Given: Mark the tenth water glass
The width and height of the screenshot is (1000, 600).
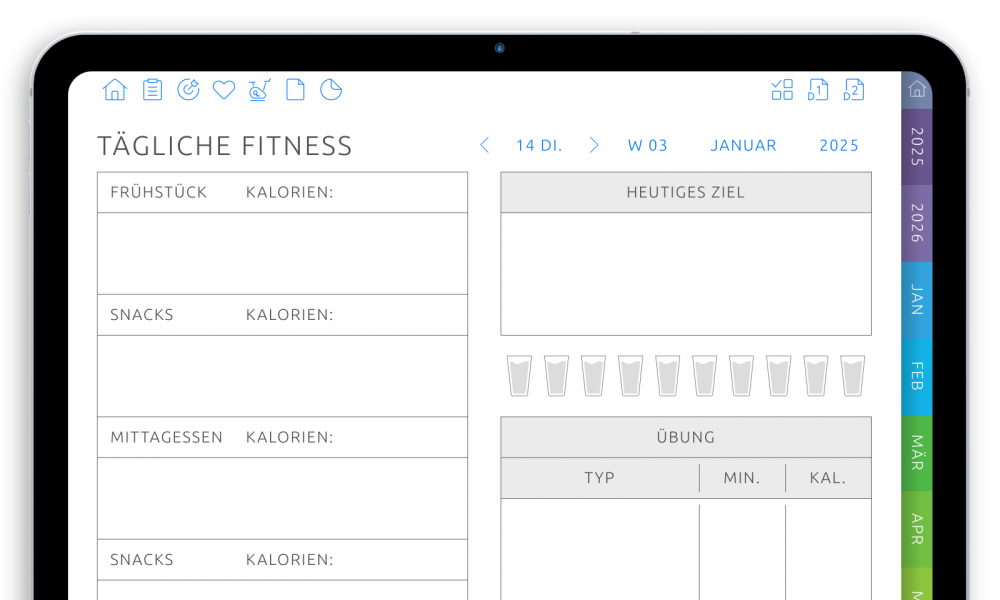Looking at the screenshot, I should tap(853, 376).
